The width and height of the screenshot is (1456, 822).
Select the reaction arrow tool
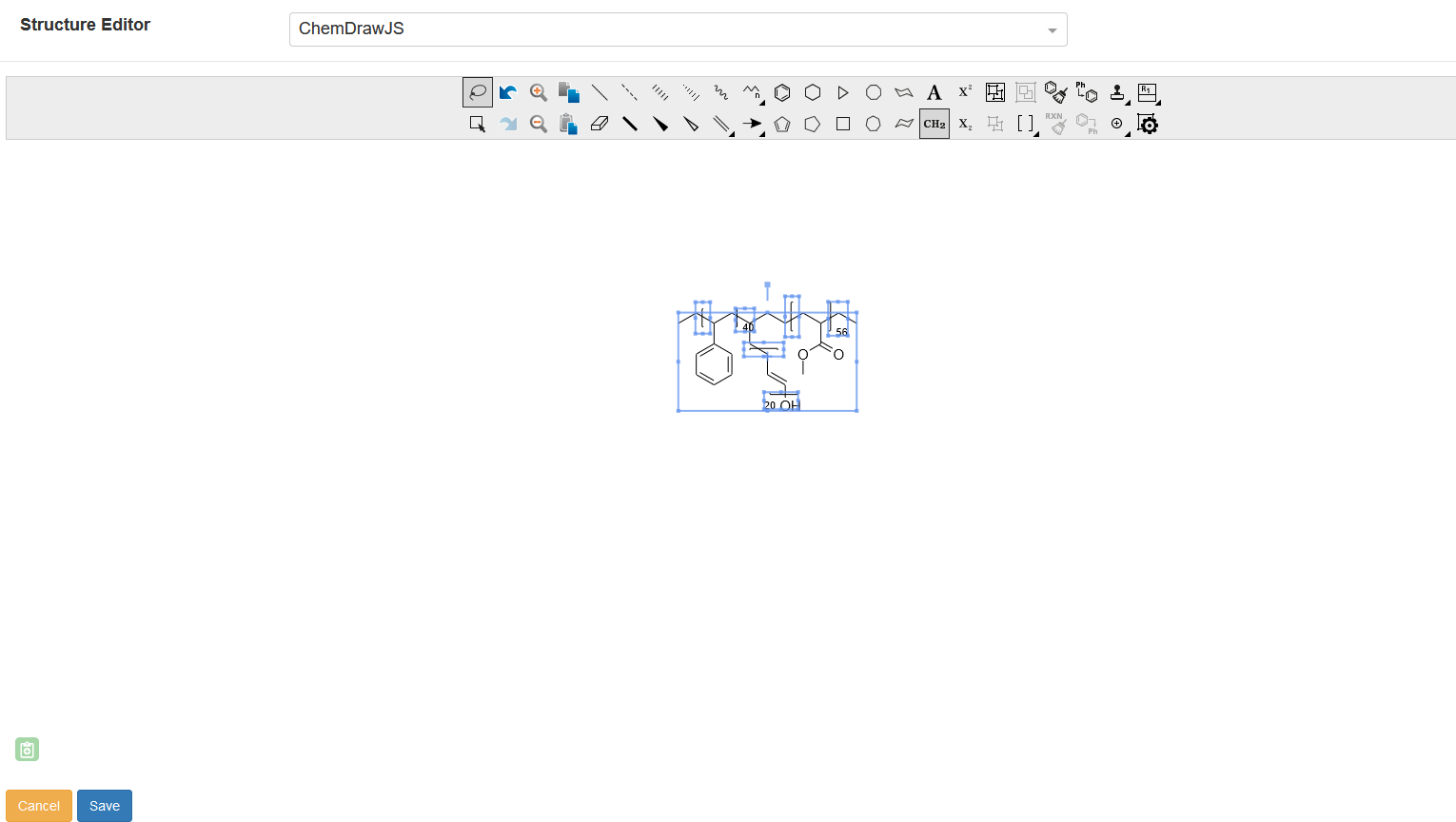tap(751, 124)
